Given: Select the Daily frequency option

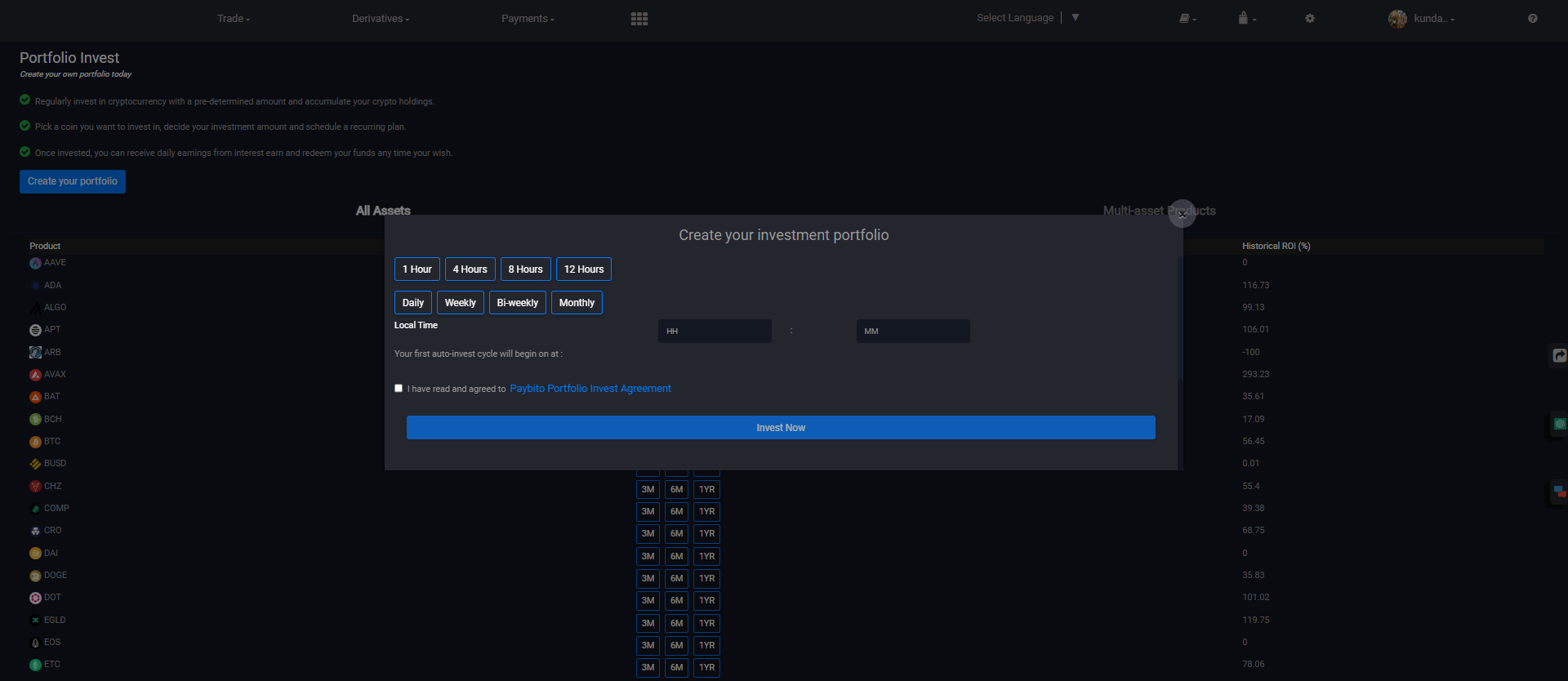Looking at the screenshot, I should (x=413, y=303).
